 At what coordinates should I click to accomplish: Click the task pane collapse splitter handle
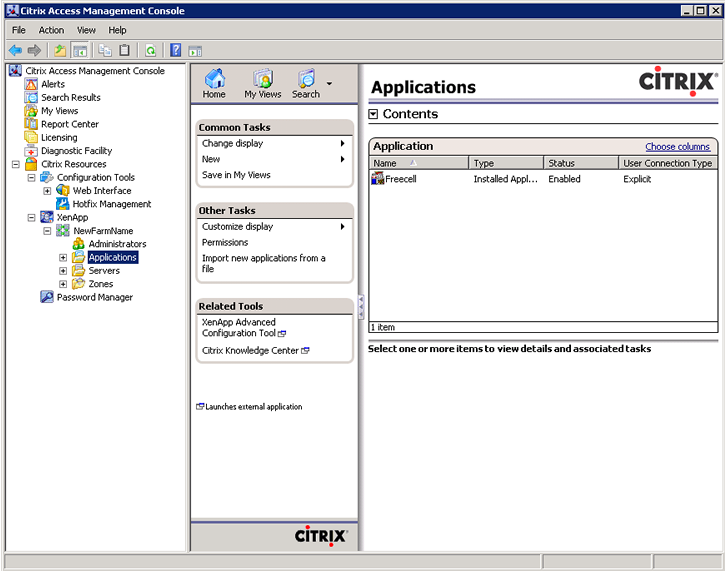[361, 307]
